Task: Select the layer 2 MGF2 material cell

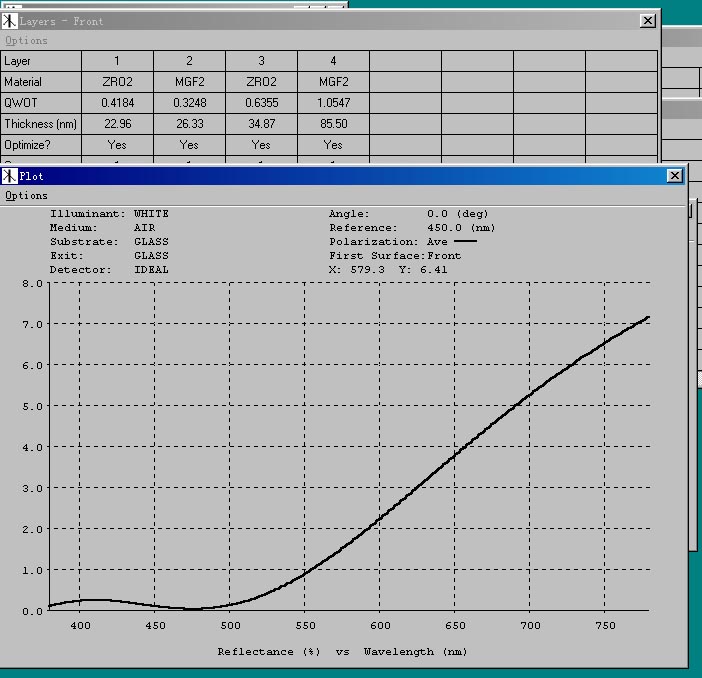Action: click(190, 82)
